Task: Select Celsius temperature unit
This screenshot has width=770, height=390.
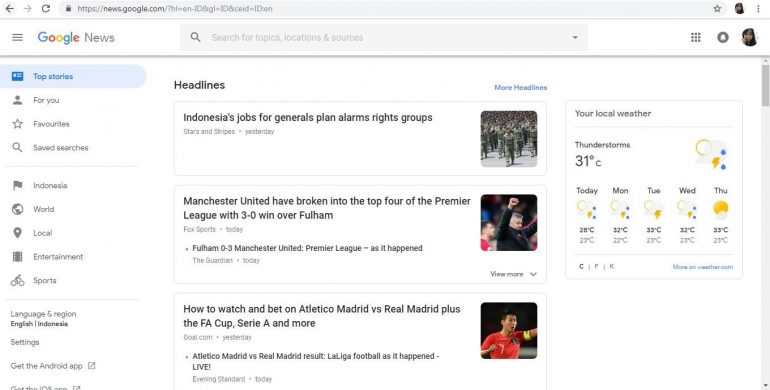Action: coord(581,267)
